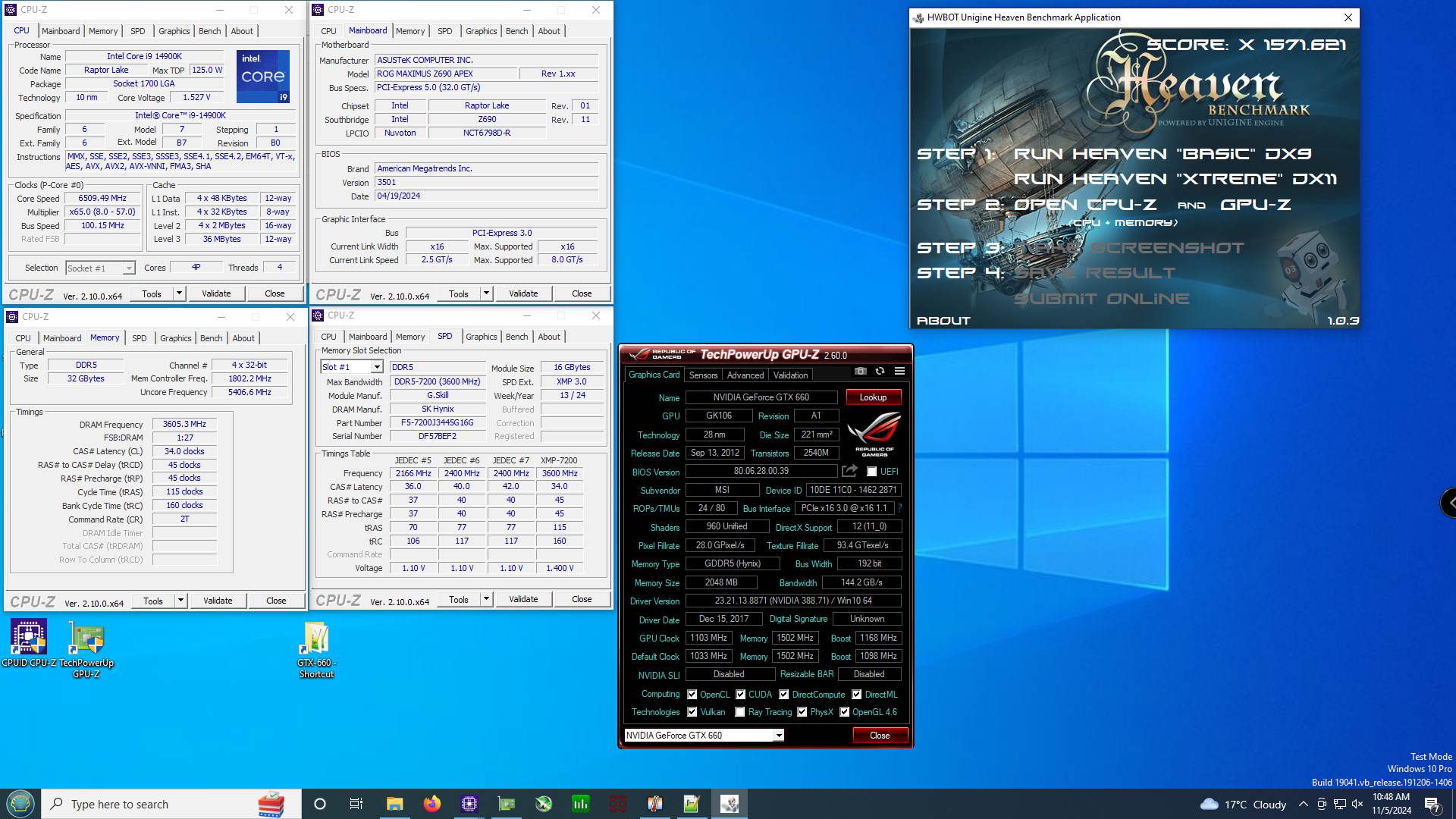Viewport: 1456px width, 819px height.
Task: Click the Windows taskbar search box
Action: tap(171, 804)
